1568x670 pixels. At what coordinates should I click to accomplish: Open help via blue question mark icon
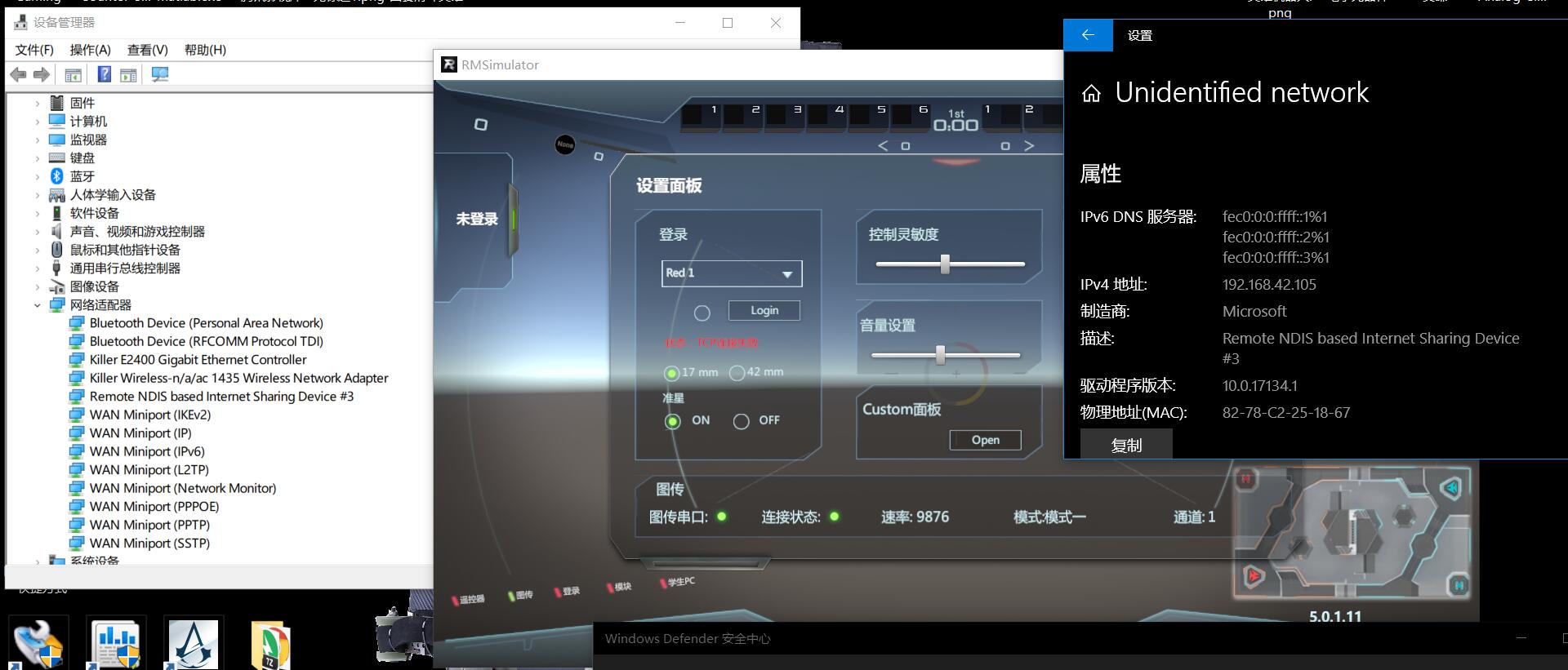(104, 74)
